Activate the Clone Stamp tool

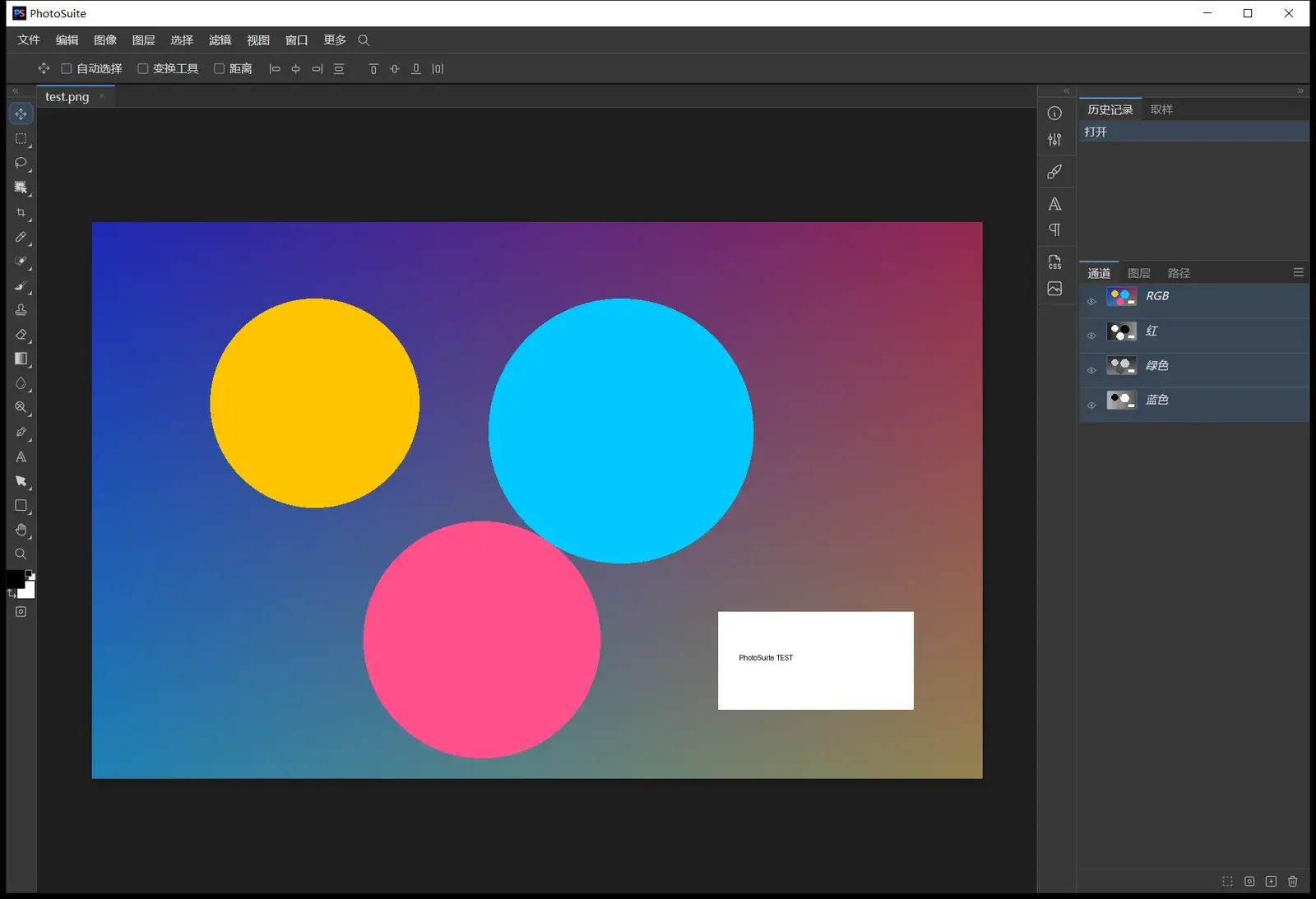[21, 310]
